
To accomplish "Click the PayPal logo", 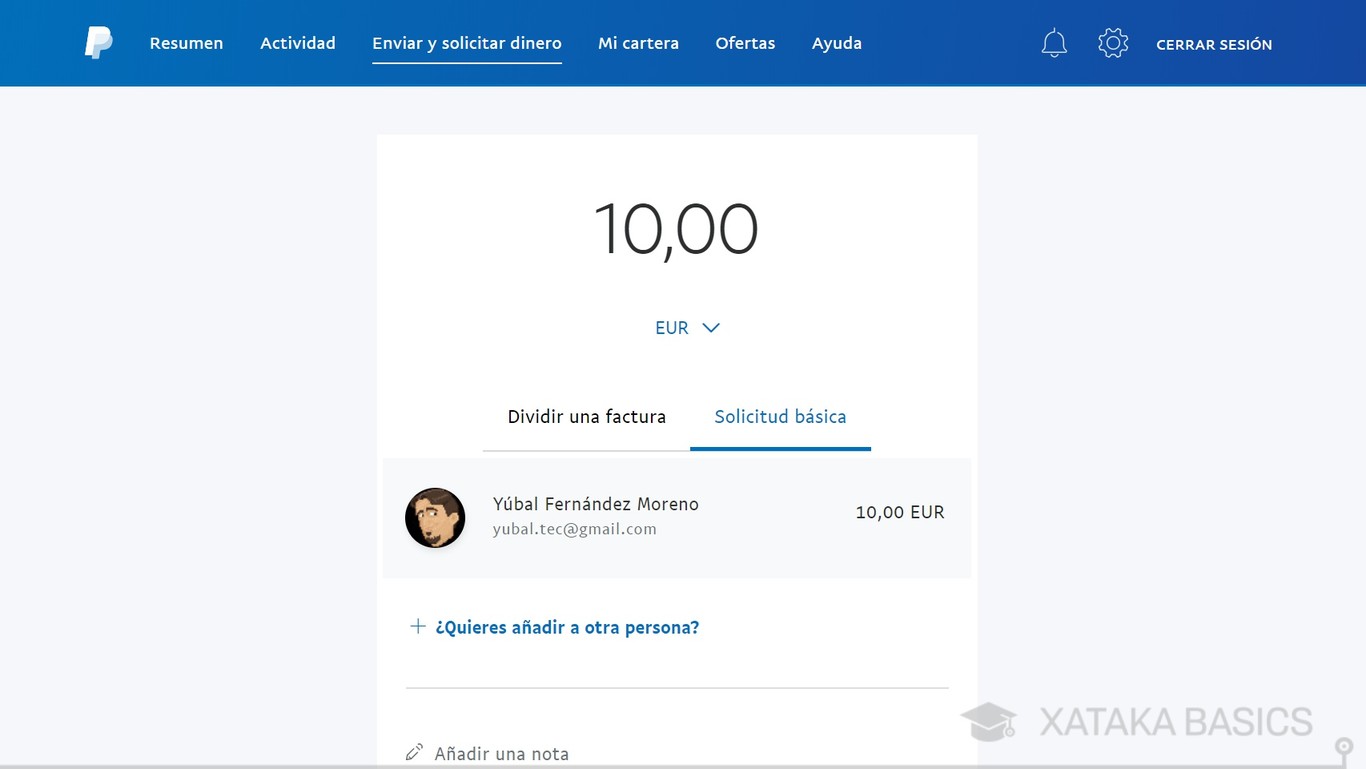I will pyautogui.click(x=97, y=42).
